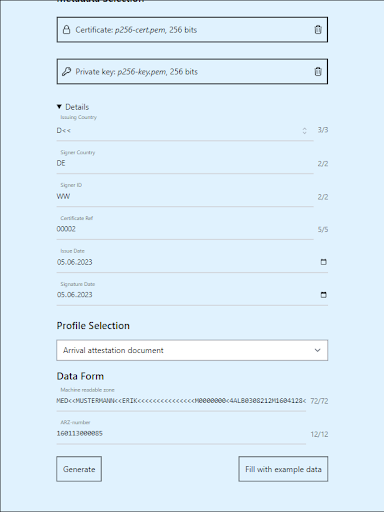Click the lock icon beside Certificate

[x=67, y=30]
